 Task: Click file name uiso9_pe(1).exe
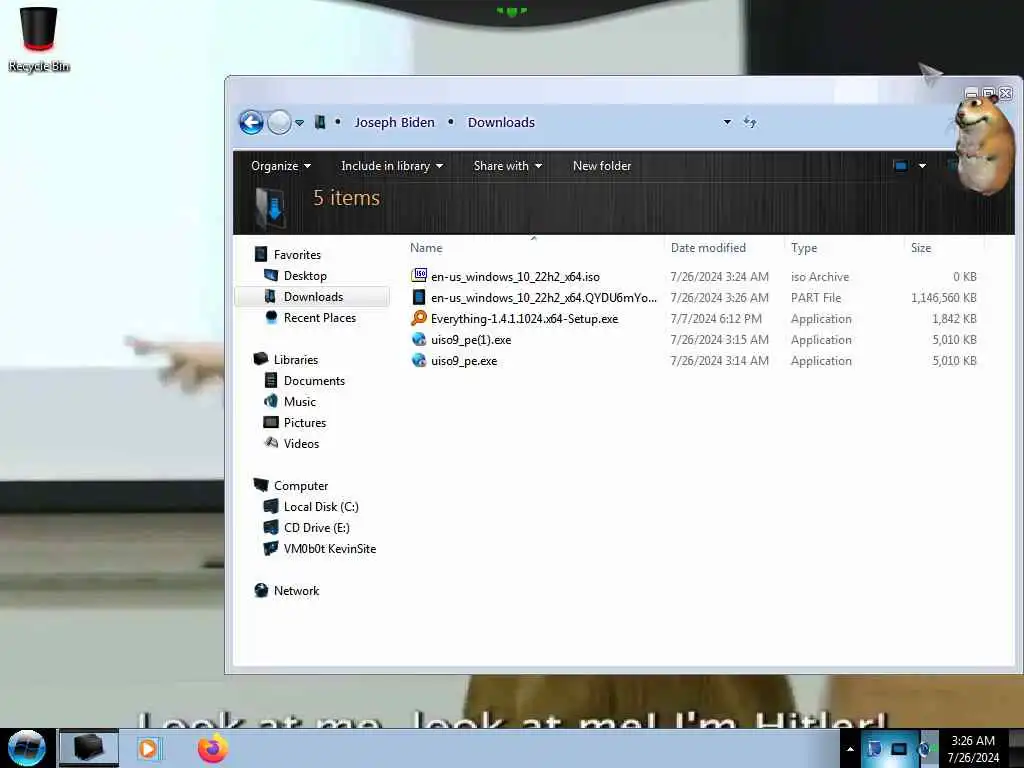471,340
